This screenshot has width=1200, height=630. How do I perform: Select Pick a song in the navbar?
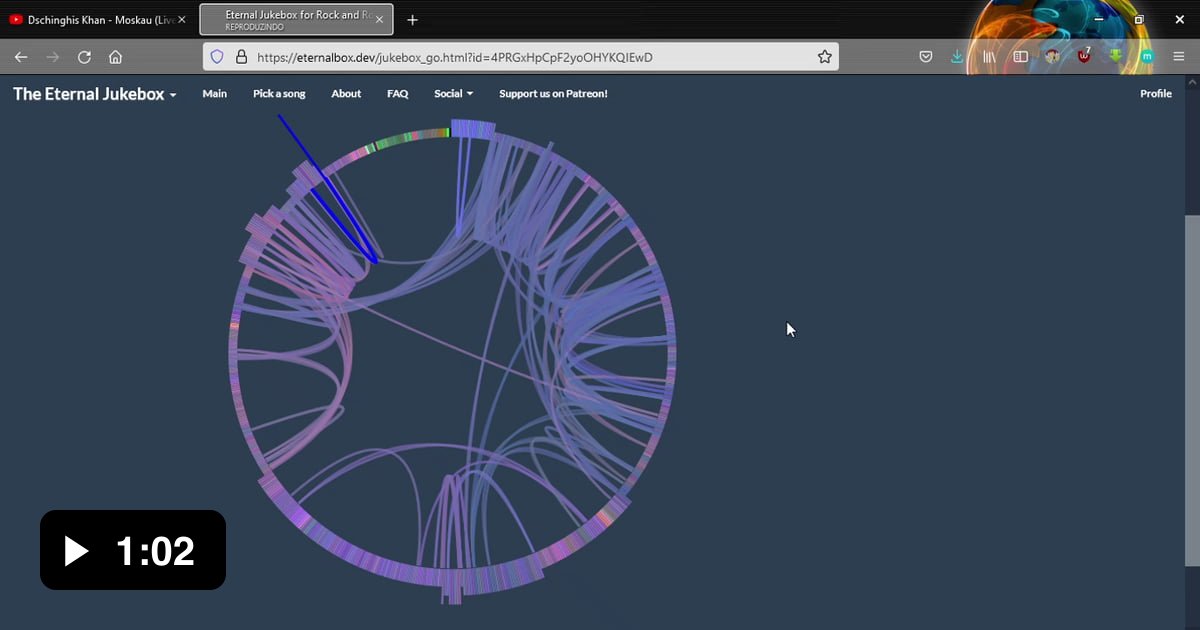point(279,93)
